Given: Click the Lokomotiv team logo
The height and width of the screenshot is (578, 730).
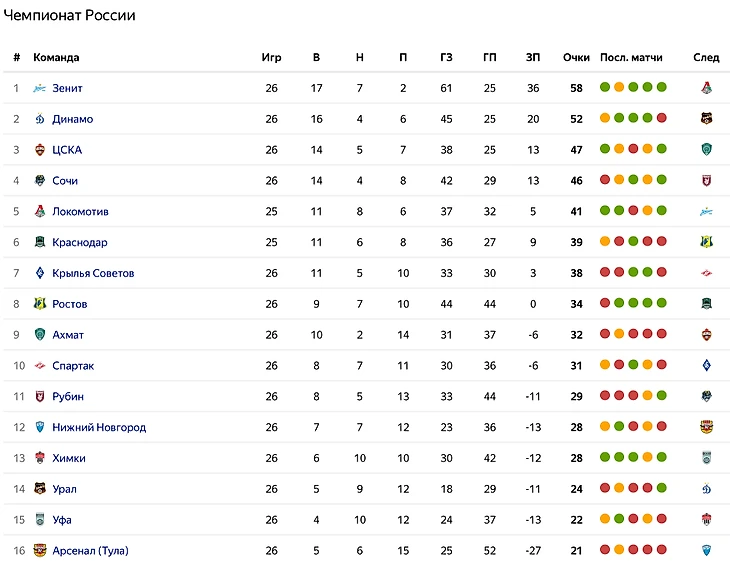Looking at the screenshot, I should (40, 212).
